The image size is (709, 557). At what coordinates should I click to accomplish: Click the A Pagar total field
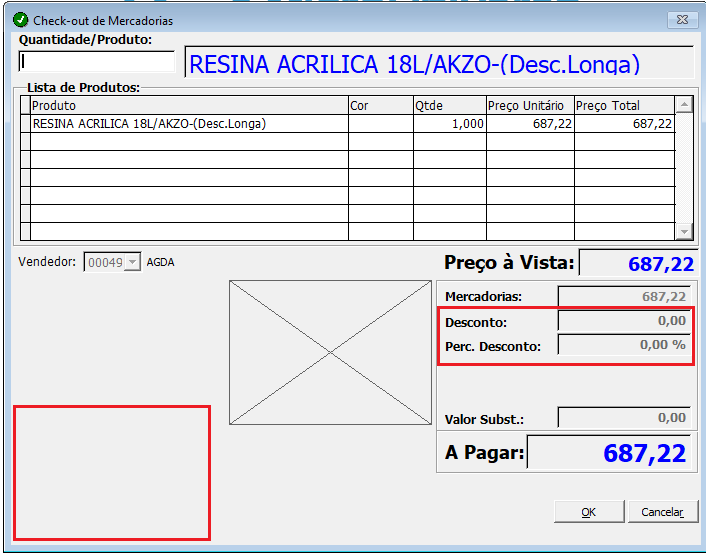(609, 452)
